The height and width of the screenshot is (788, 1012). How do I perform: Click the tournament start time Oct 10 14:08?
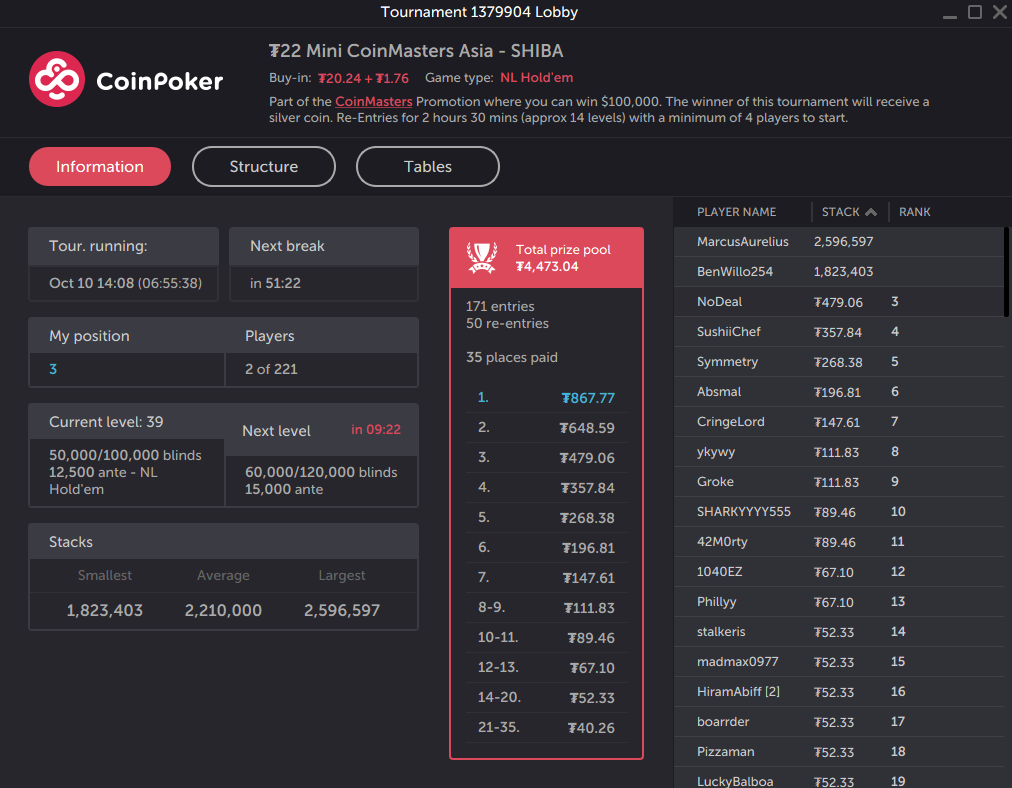coord(94,283)
